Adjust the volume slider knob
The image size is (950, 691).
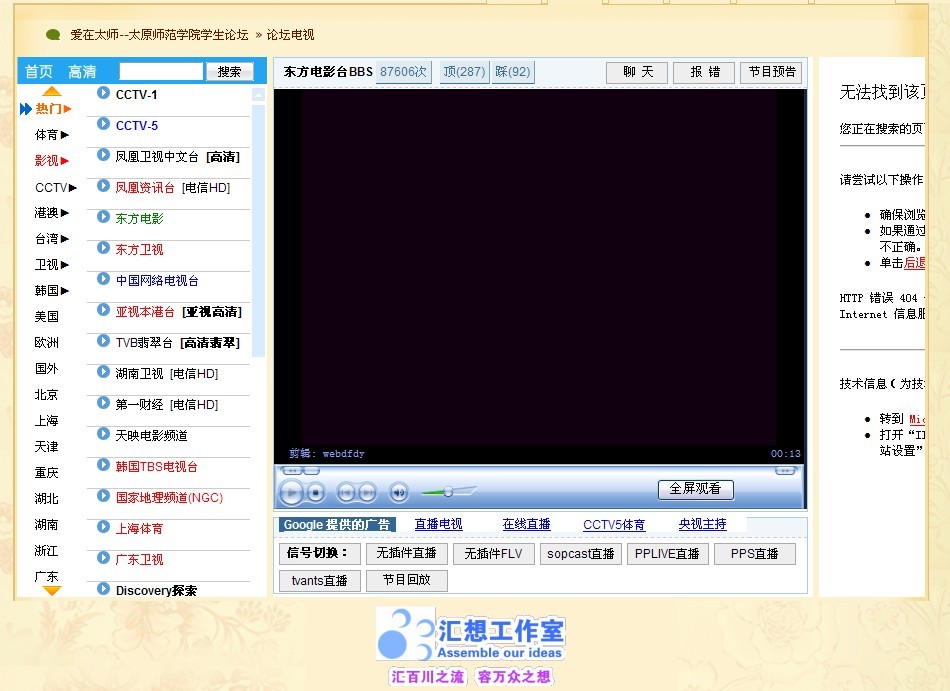click(448, 491)
